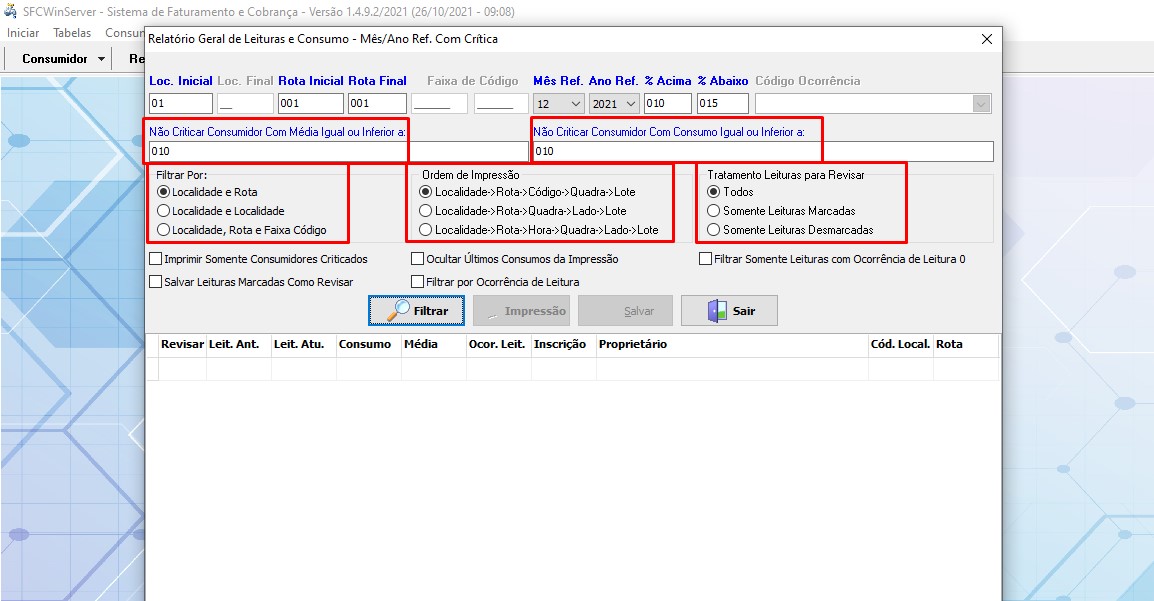Choose Somente Leituras Marcadas radio option
The height and width of the screenshot is (601, 1154).
click(713, 211)
